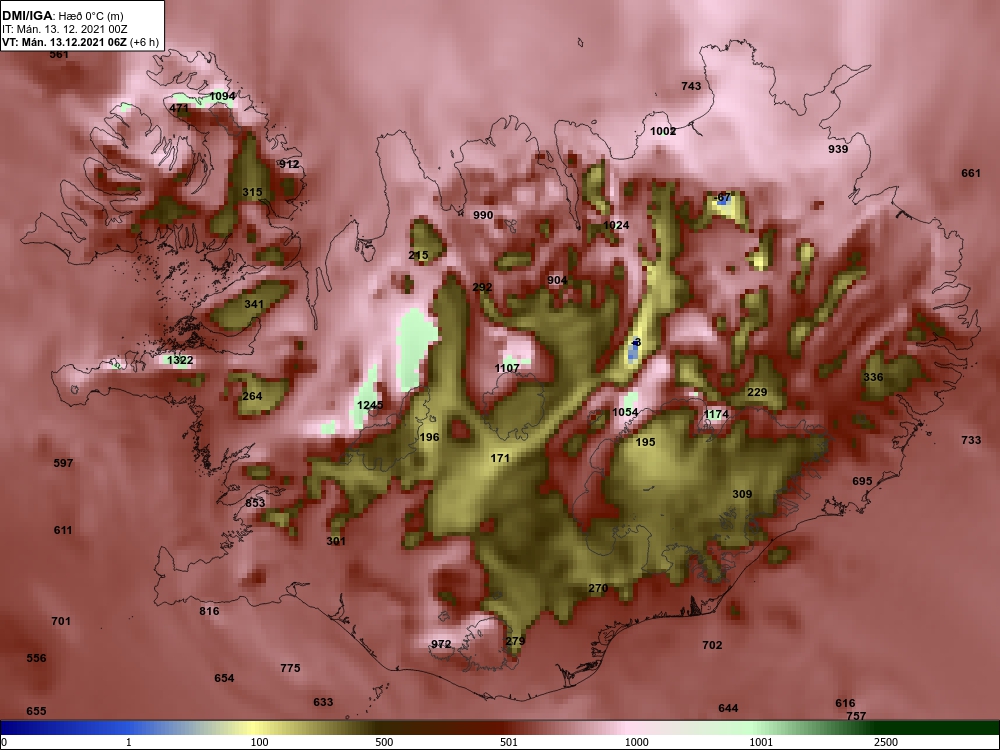Click the map value 654

point(224,679)
